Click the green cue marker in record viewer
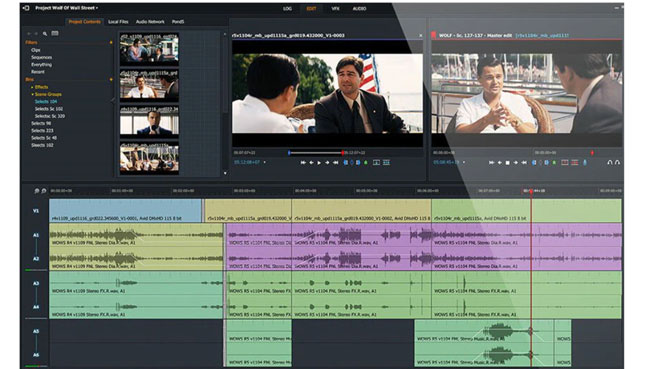This screenshot has width=650, height=369. tap(554, 163)
